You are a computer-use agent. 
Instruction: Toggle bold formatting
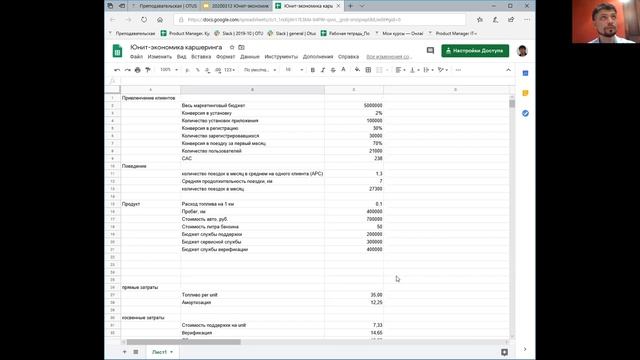coord(313,70)
